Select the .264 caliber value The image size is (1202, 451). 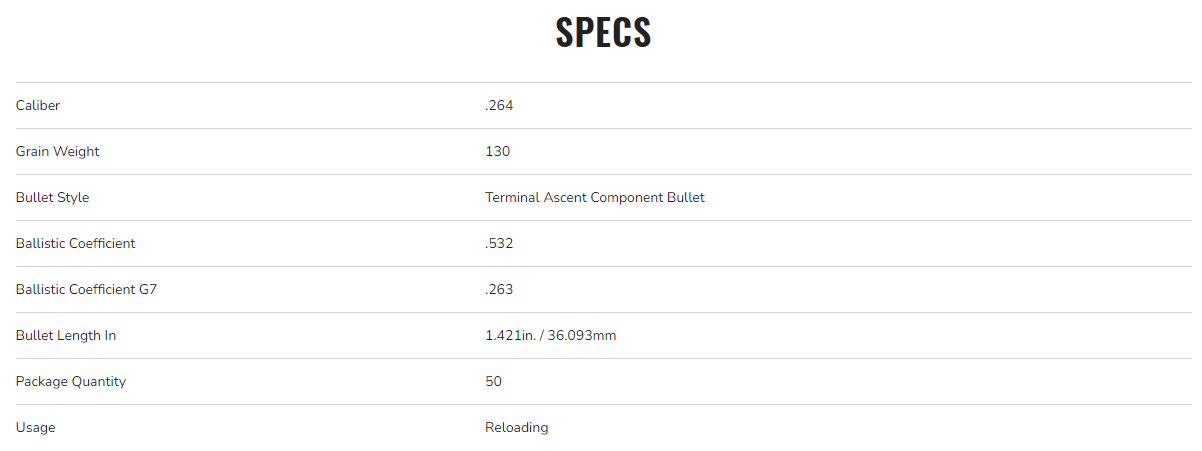(x=499, y=105)
